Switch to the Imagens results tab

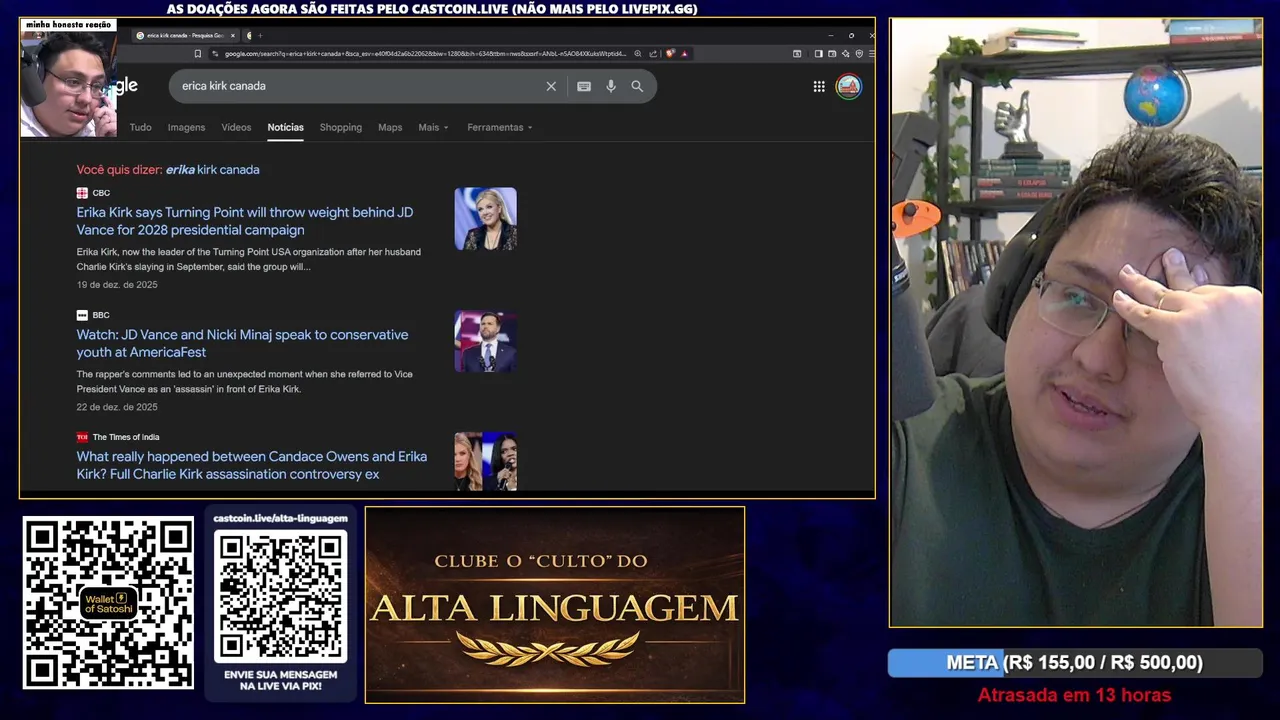186,127
